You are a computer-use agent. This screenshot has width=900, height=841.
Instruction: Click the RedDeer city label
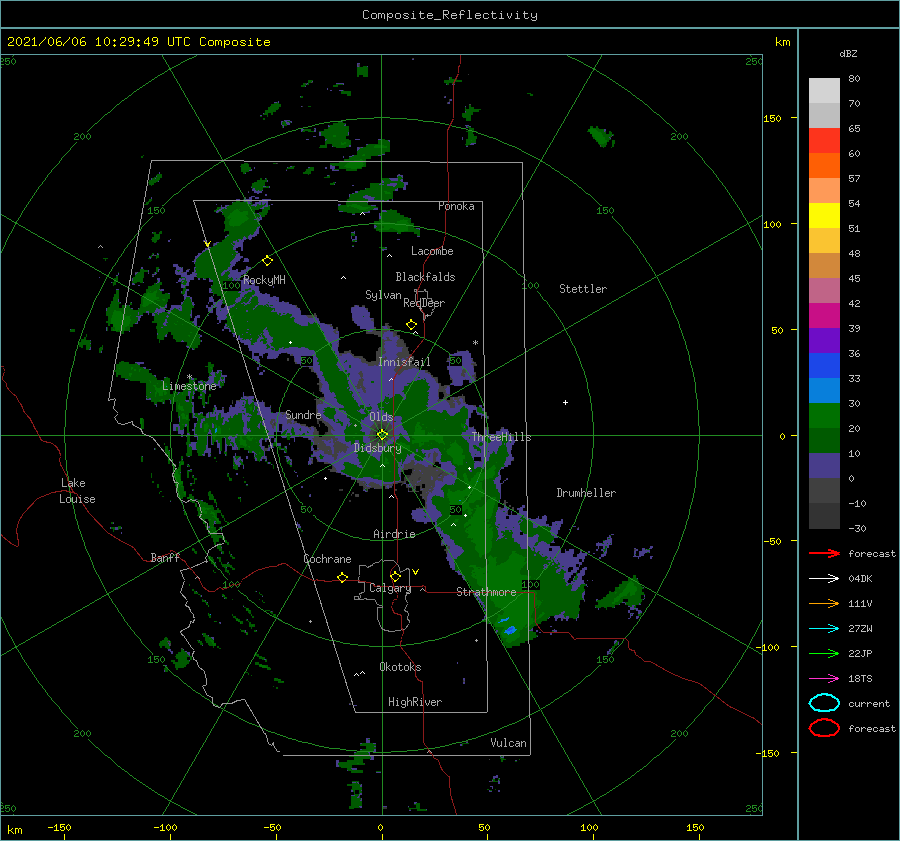pos(424,303)
